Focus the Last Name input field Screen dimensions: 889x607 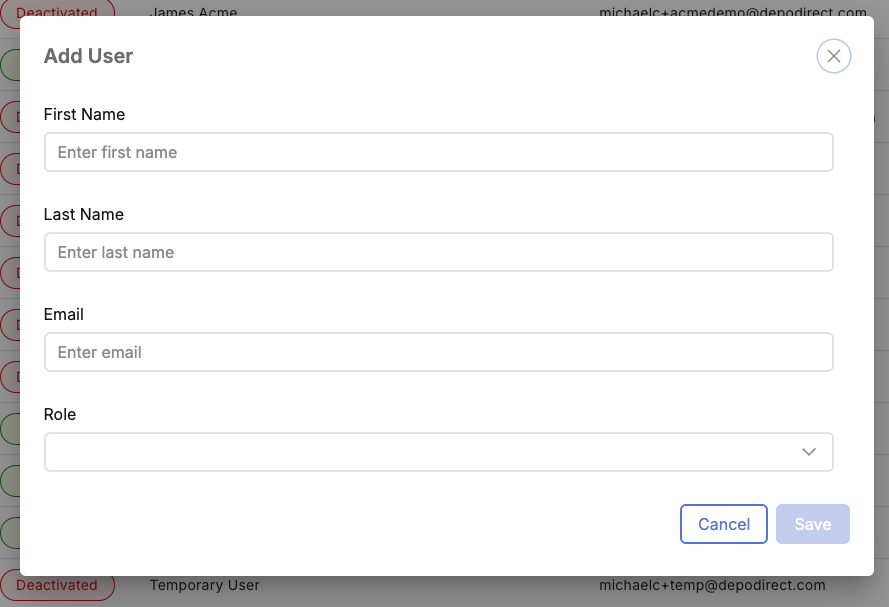[x=439, y=252]
